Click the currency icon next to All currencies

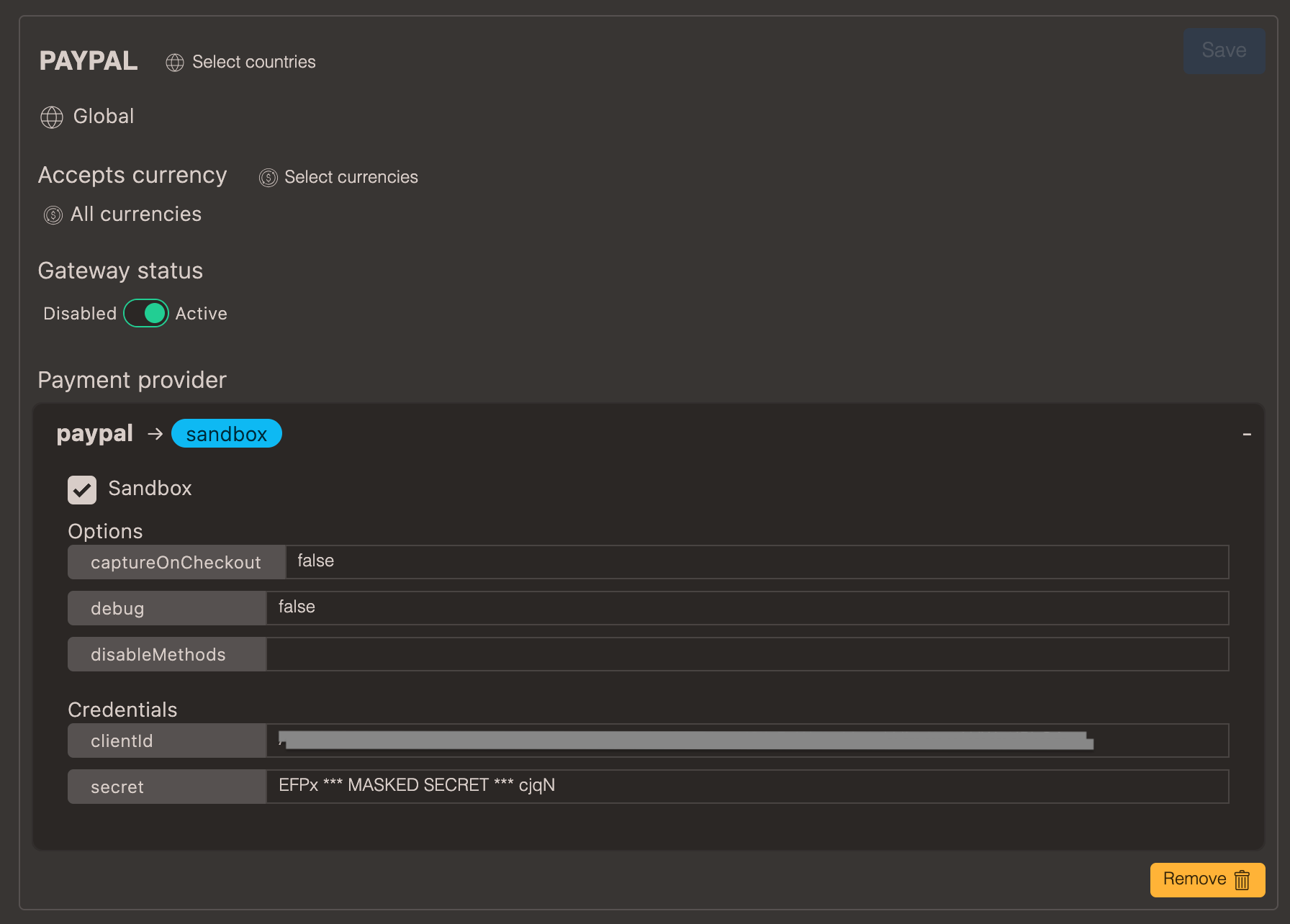coord(53,214)
